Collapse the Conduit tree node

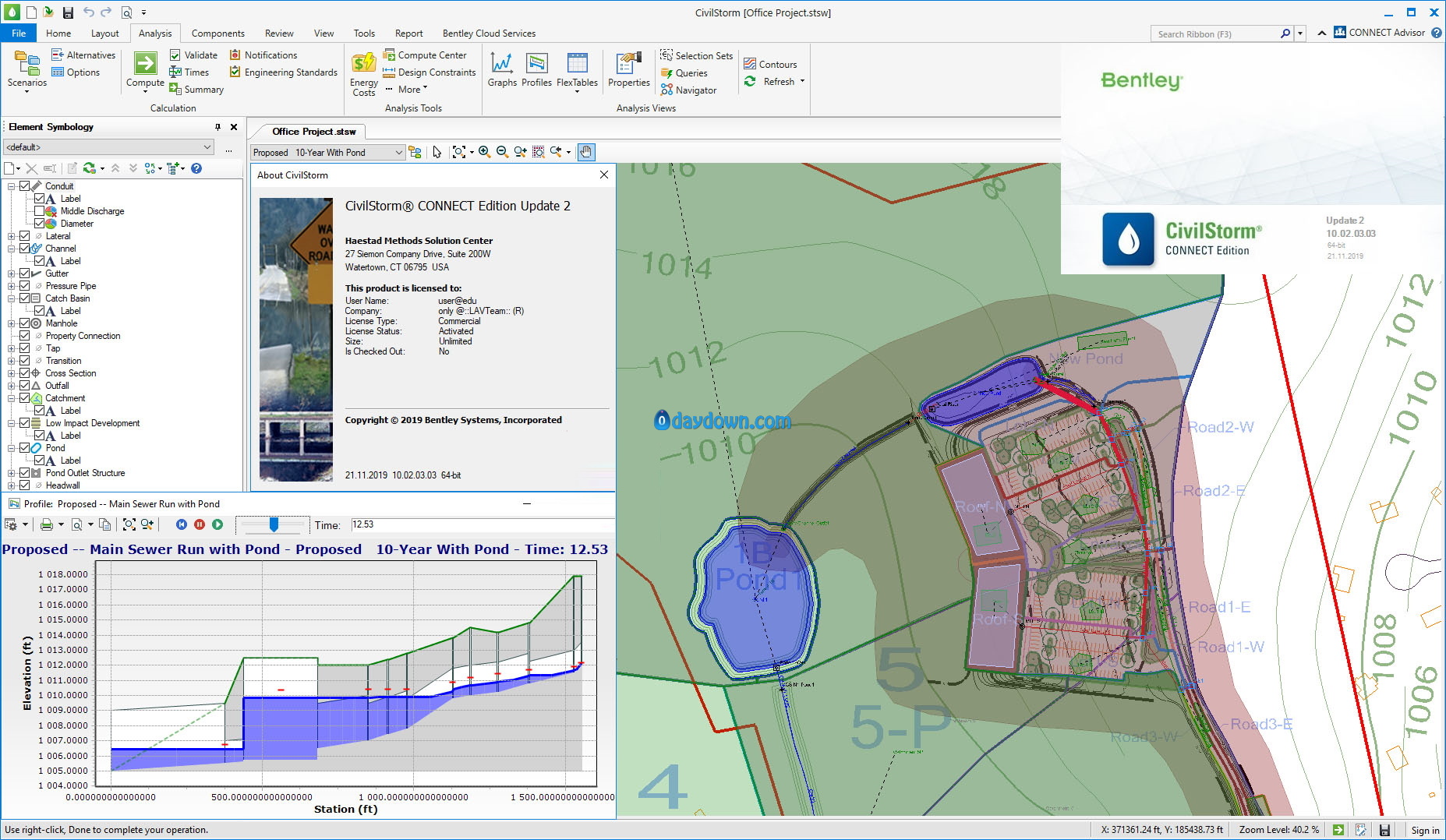[11, 186]
